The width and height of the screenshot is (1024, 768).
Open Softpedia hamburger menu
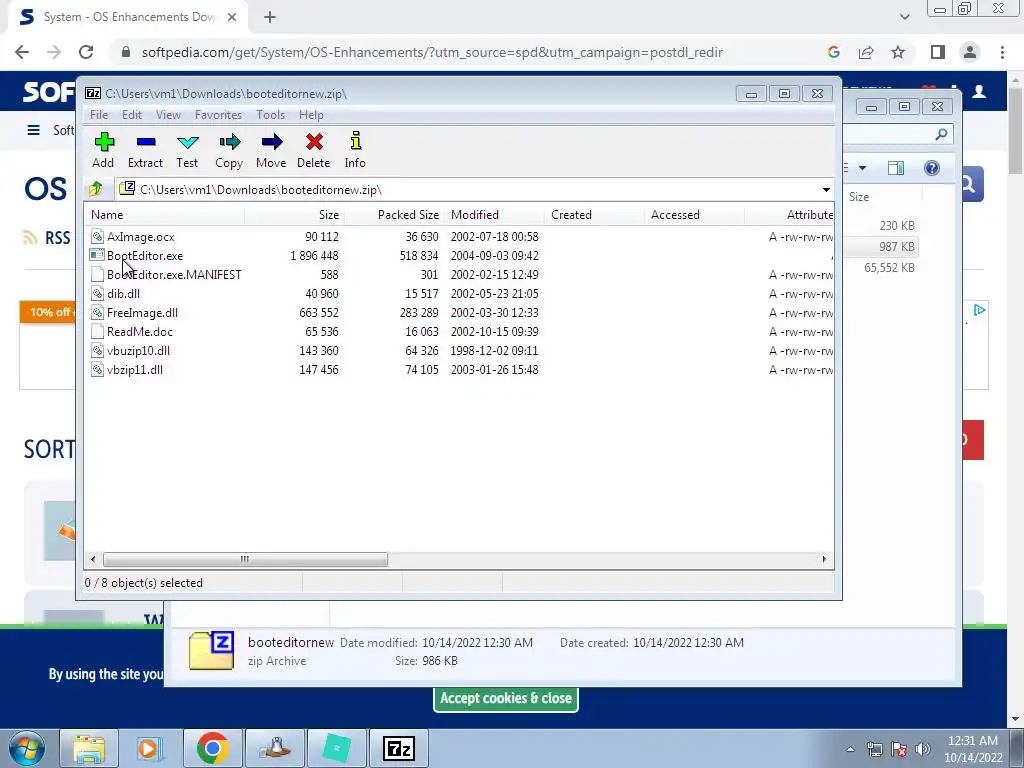click(33, 130)
